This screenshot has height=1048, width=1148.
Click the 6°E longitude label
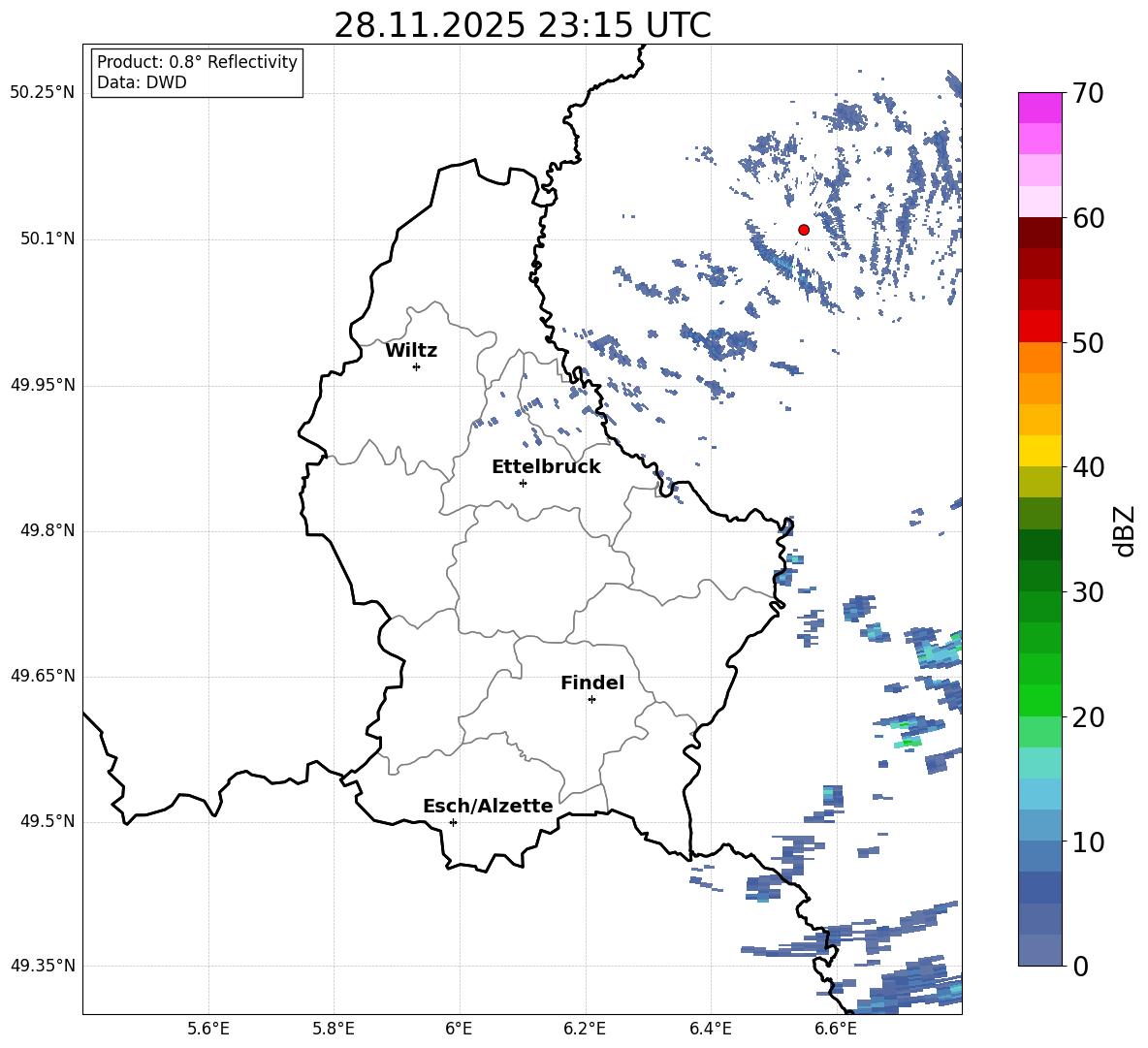(459, 1029)
